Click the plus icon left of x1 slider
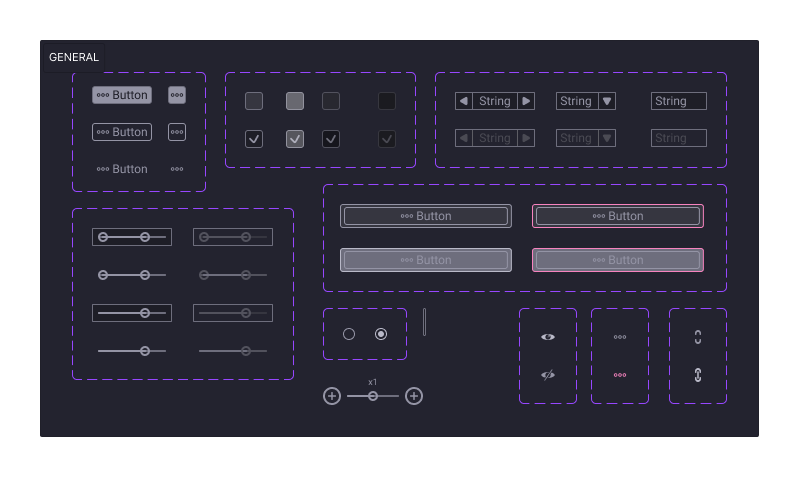 tap(332, 396)
